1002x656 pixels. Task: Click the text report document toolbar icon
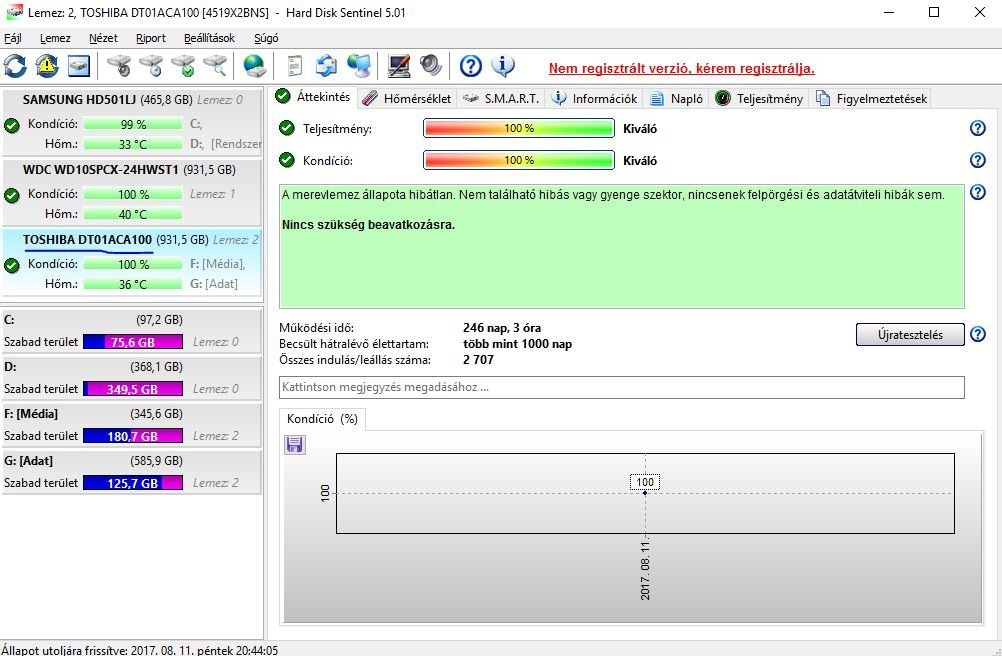pyautogui.click(x=295, y=66)
